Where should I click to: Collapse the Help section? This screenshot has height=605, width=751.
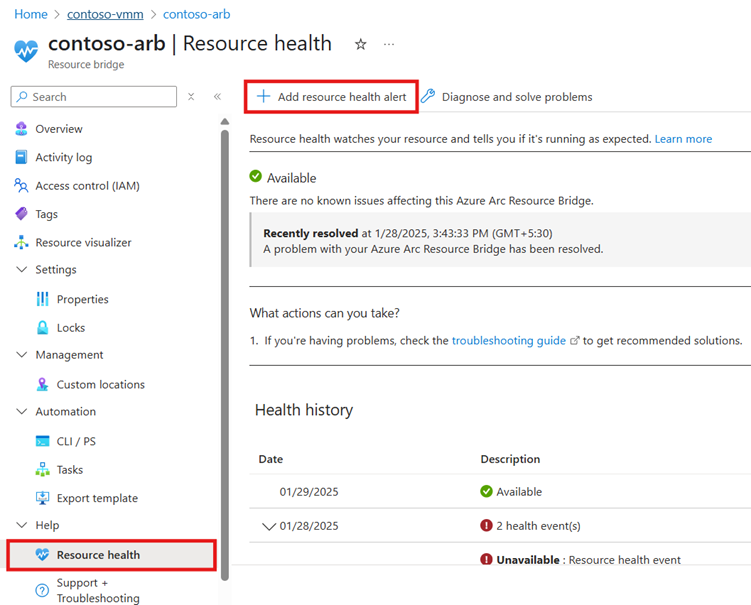pos(22,525)
